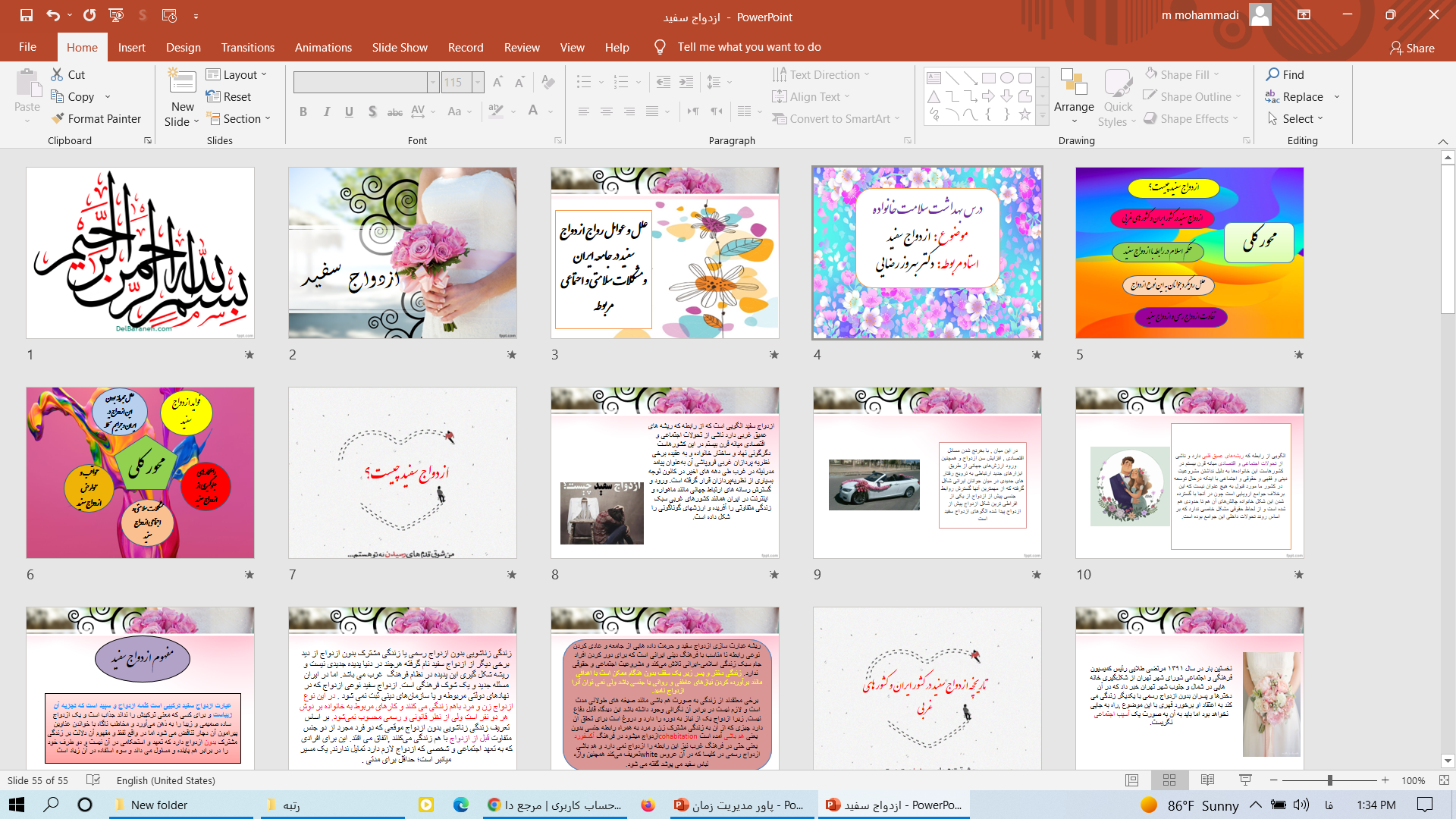Screen dimensions: 1456x819
Task: Open the Transitions ribbon tab
Action: pos(247,47)
